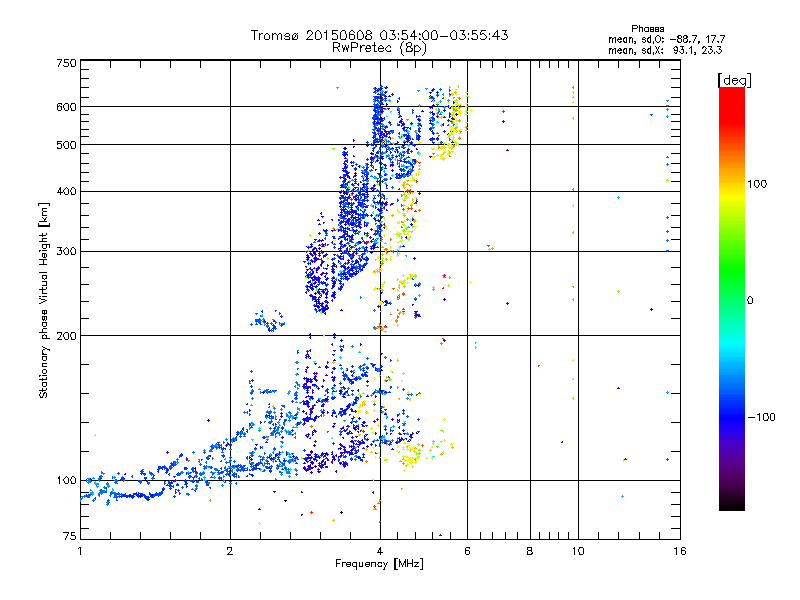The height and width of the screenshot is (600, 800).
Task: Click the 'Phases' heading text
Action: click(x=647, y=29)
